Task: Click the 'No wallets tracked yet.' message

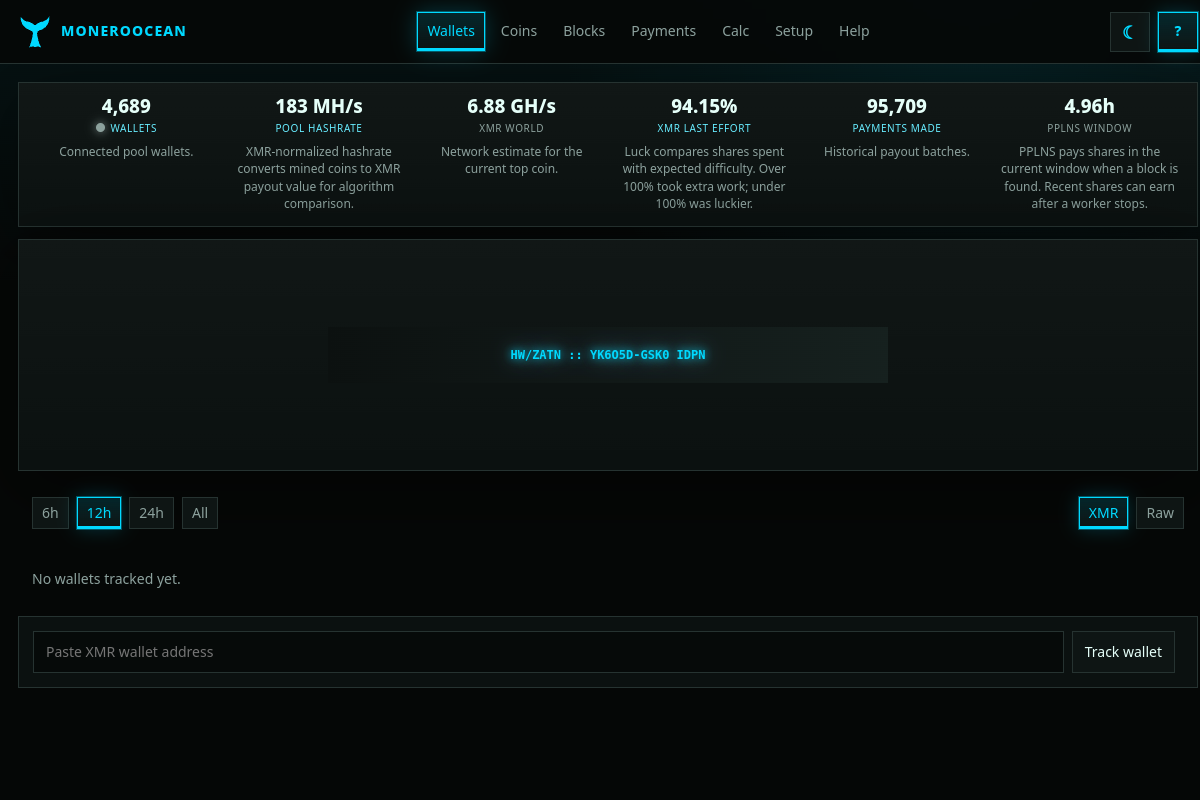Action: point(106,579)
